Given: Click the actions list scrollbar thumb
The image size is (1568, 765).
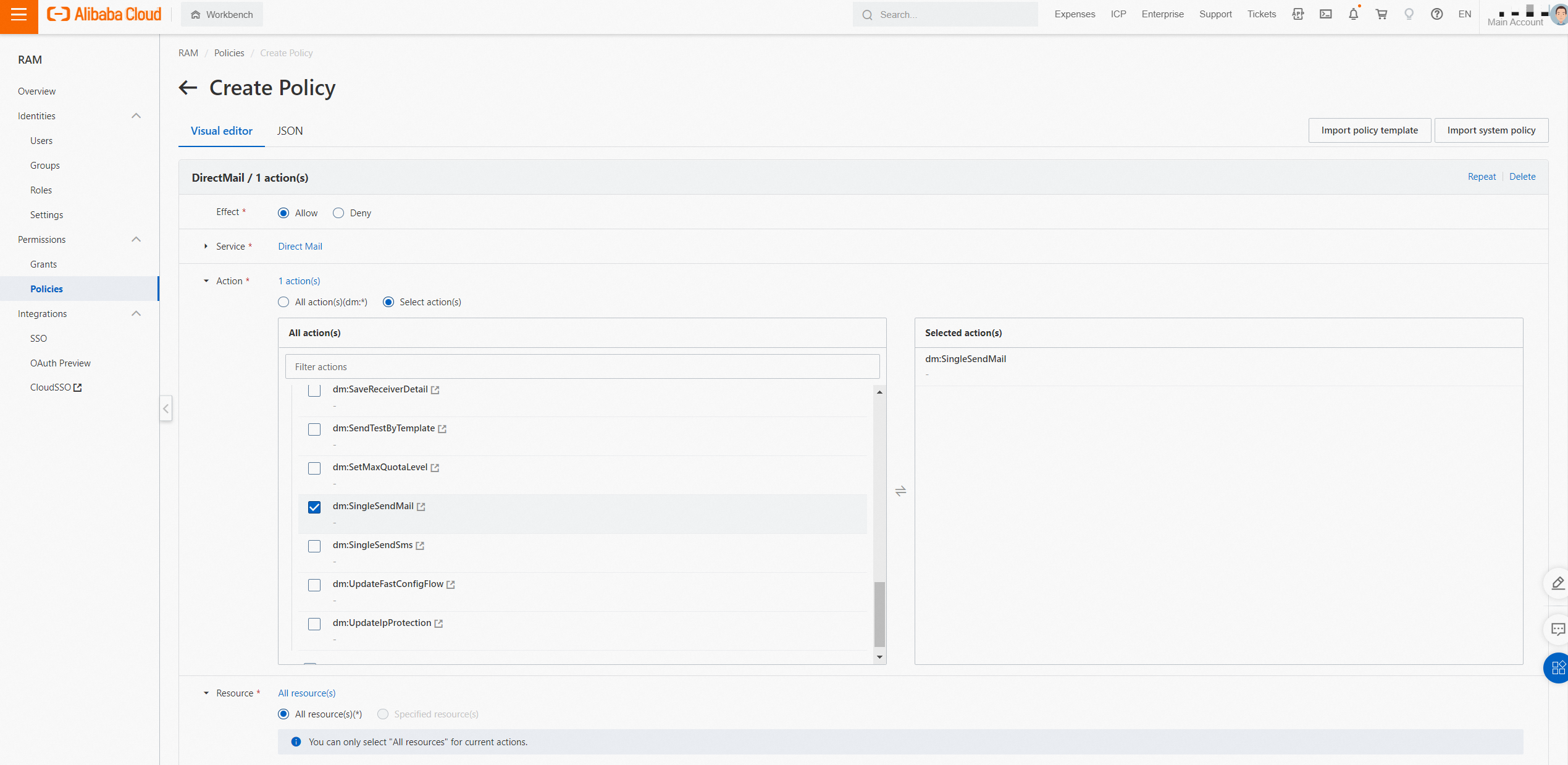Looking at the screenshot, I should tap(879, 614).
